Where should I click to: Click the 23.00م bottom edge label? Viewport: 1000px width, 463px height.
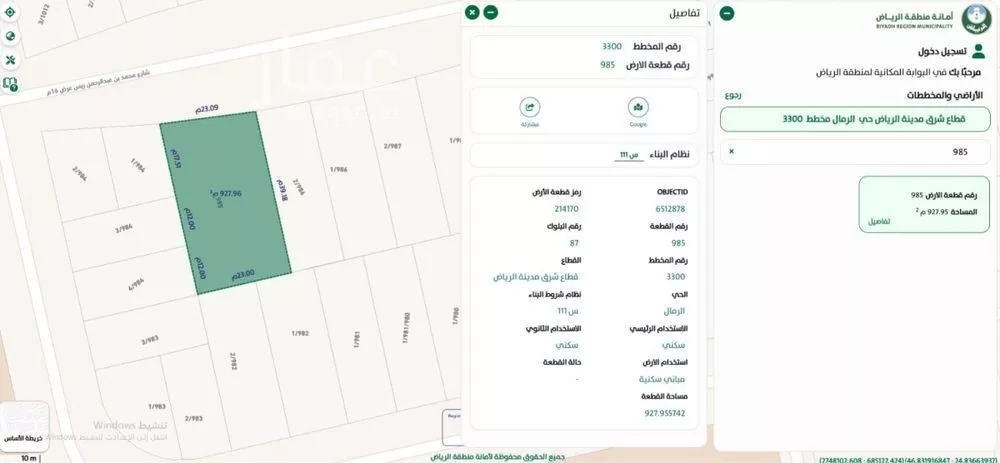click(242, 274)
